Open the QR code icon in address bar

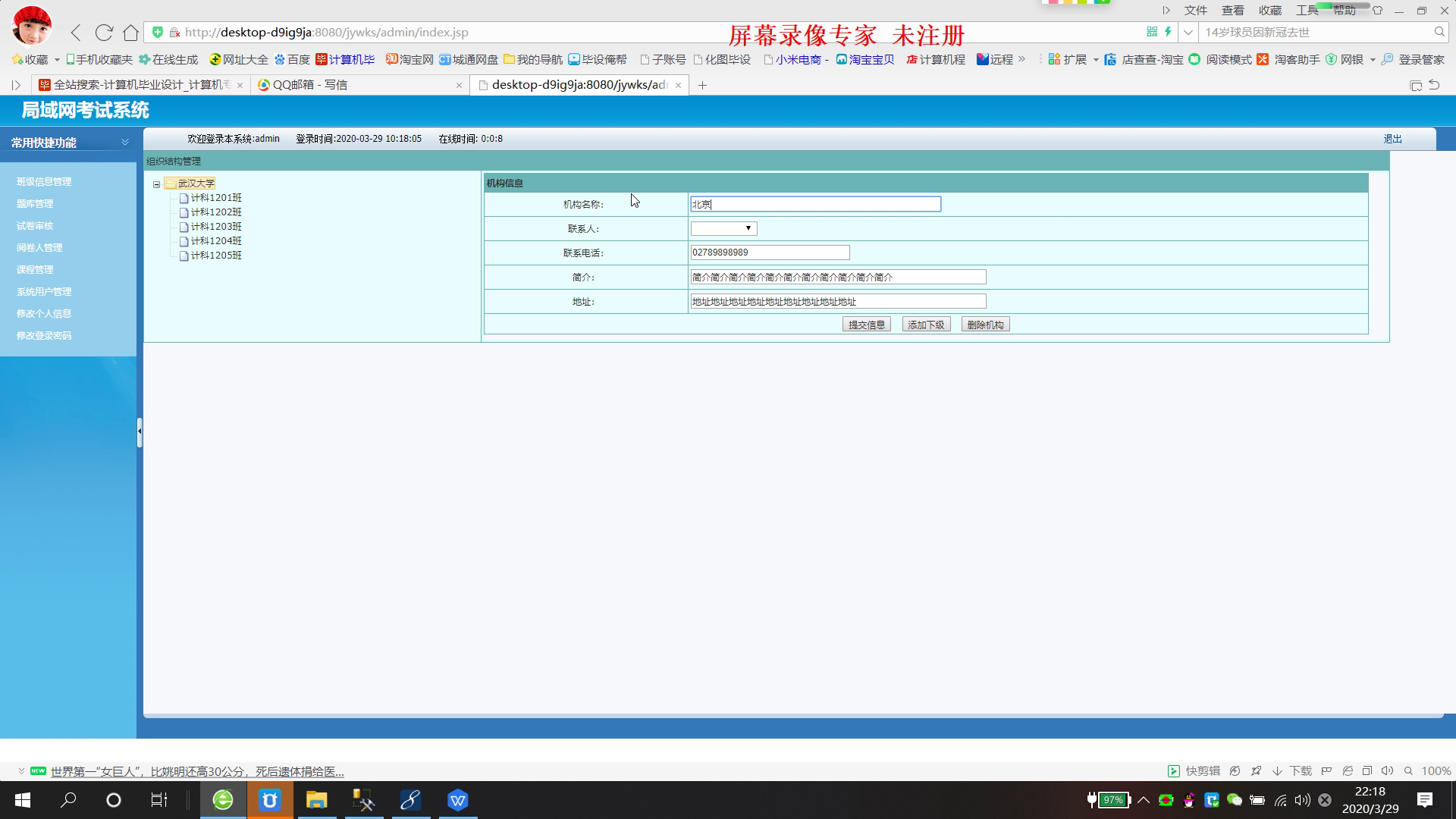click(x=1152, y=32)
